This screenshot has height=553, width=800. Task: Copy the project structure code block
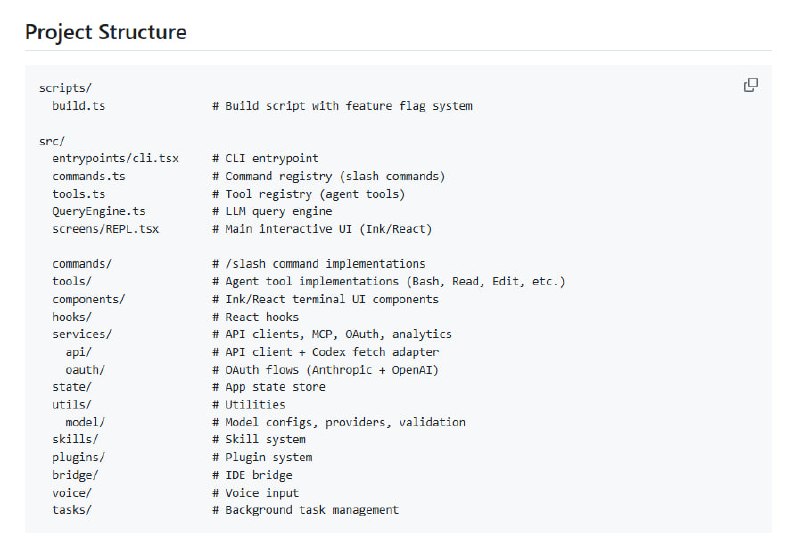751,85
